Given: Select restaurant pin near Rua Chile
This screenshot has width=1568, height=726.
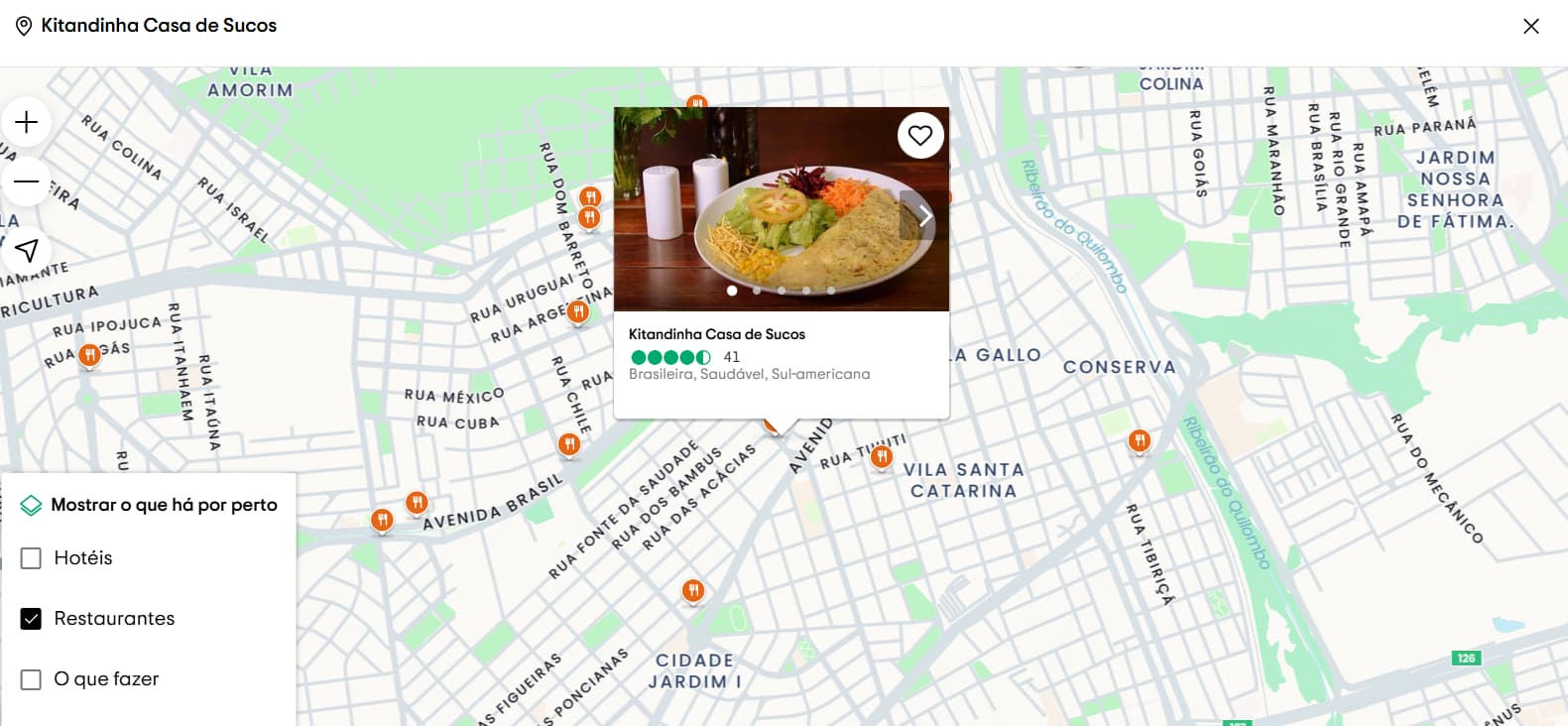Looking at the screenshot, I should click(x=569, y=444).
